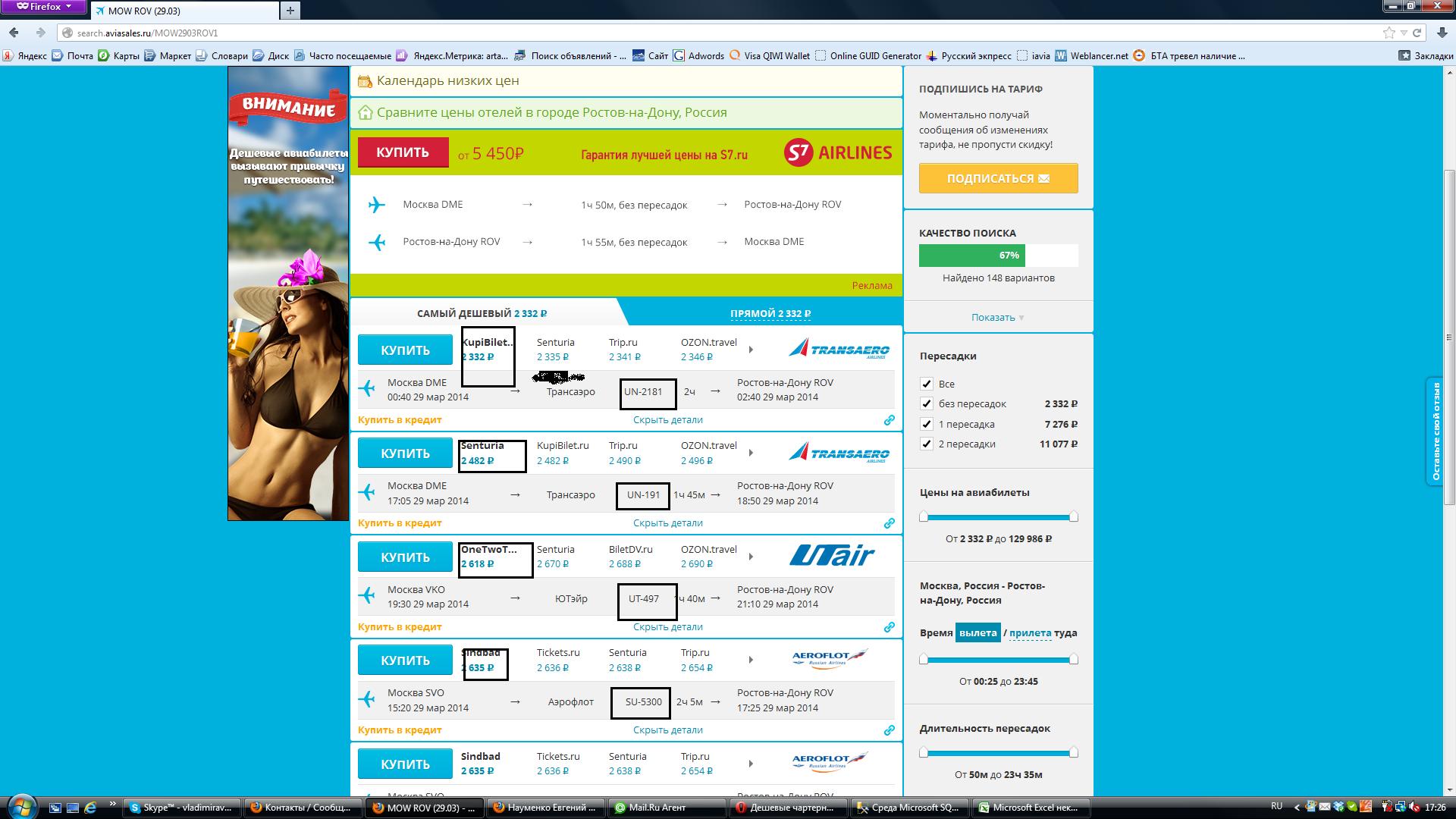Expand more agencies arrow in UTair result
Image resolution: width=1456 pixels, height=819 pixels.
(x=751, y=557)
